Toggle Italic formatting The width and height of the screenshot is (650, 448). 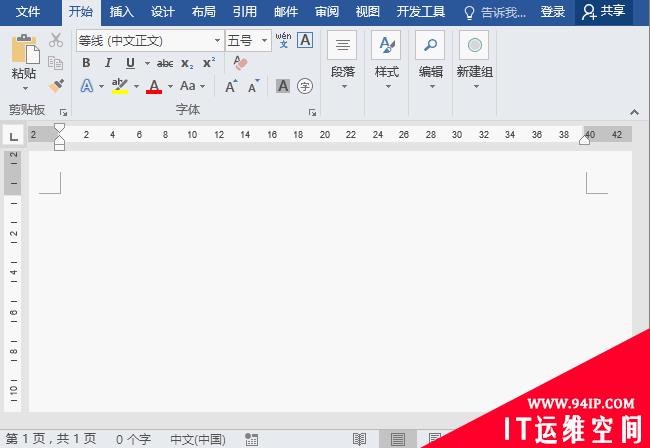[x=108, y=63]
